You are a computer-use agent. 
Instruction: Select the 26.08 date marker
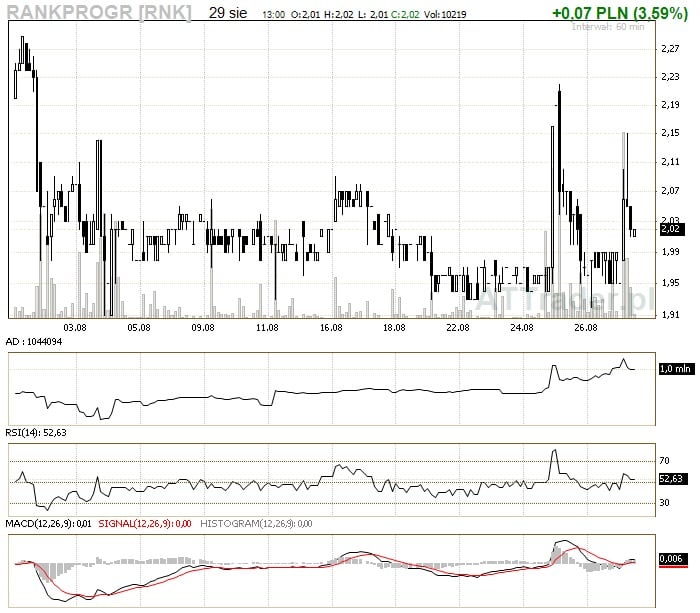click(586, 327)
